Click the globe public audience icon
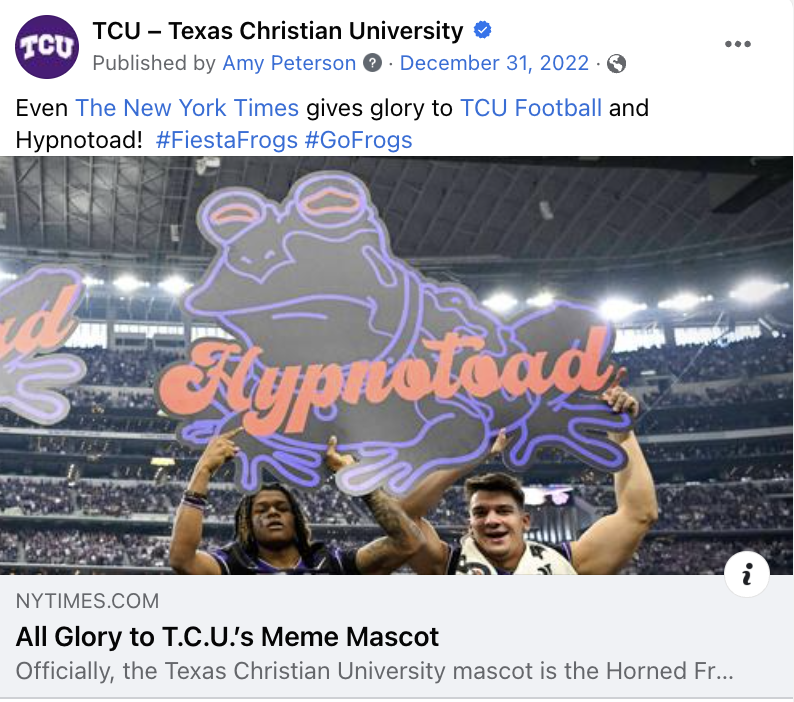The height and width of the screenshot is (702, 794). pos(617,64)
